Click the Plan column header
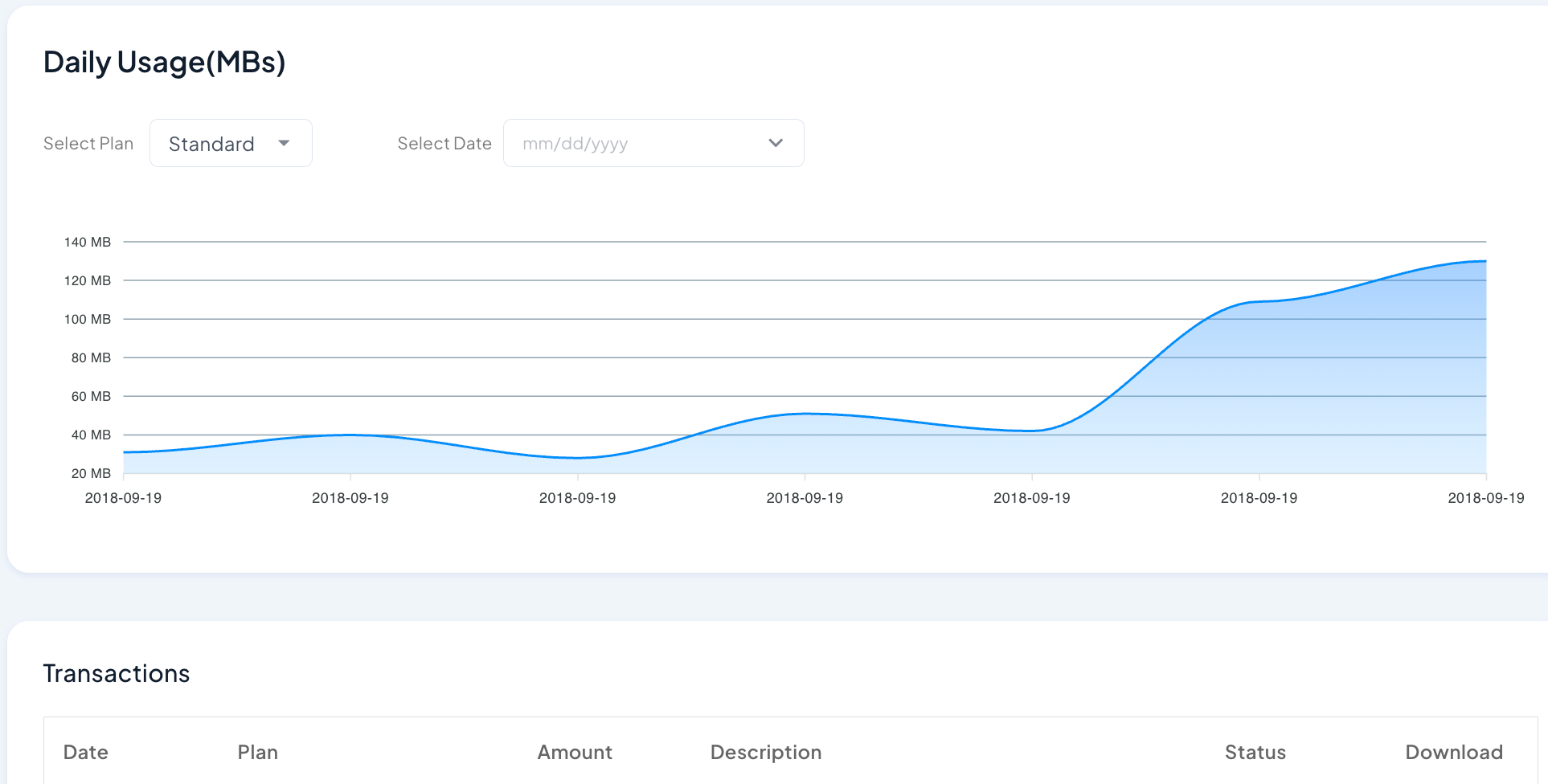Image resolution: width=1548 pixels, height=784 pixels. 257,752
